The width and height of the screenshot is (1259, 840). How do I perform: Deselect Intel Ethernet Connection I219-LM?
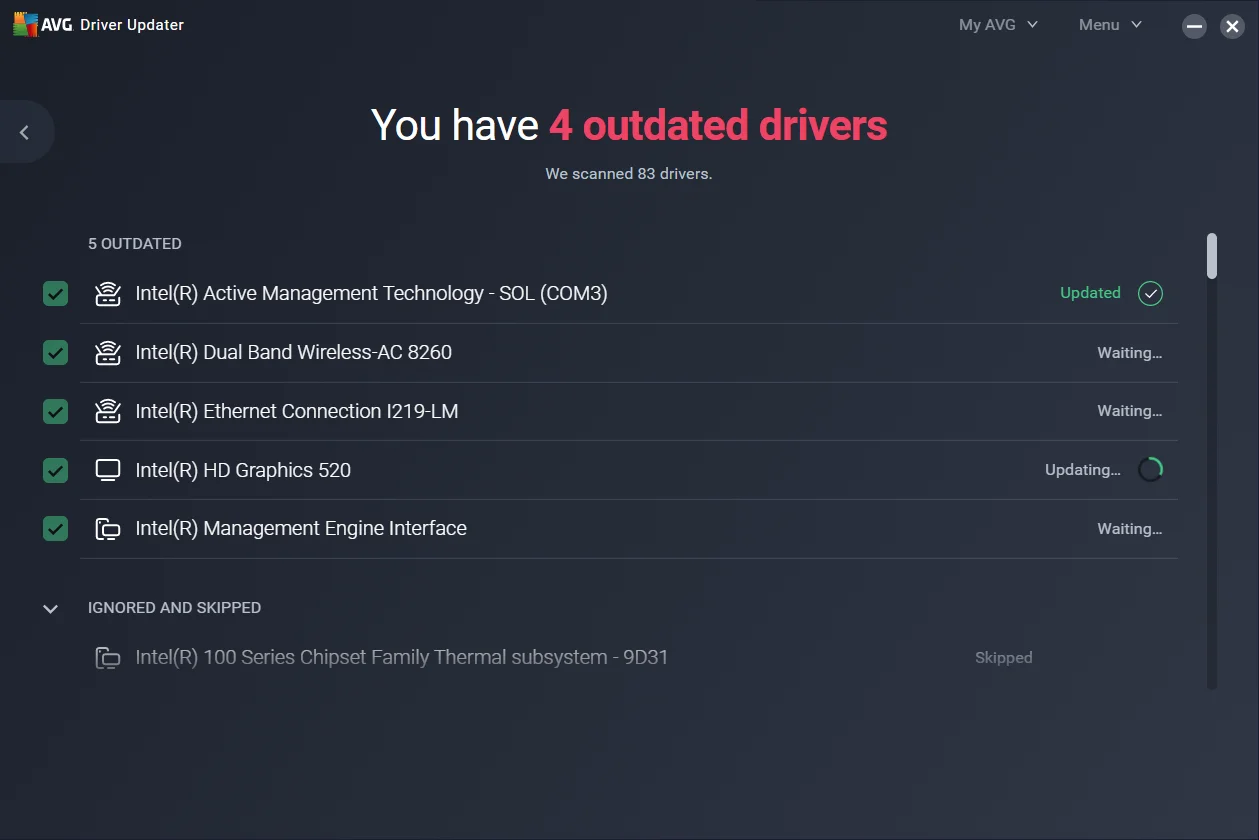55,411
